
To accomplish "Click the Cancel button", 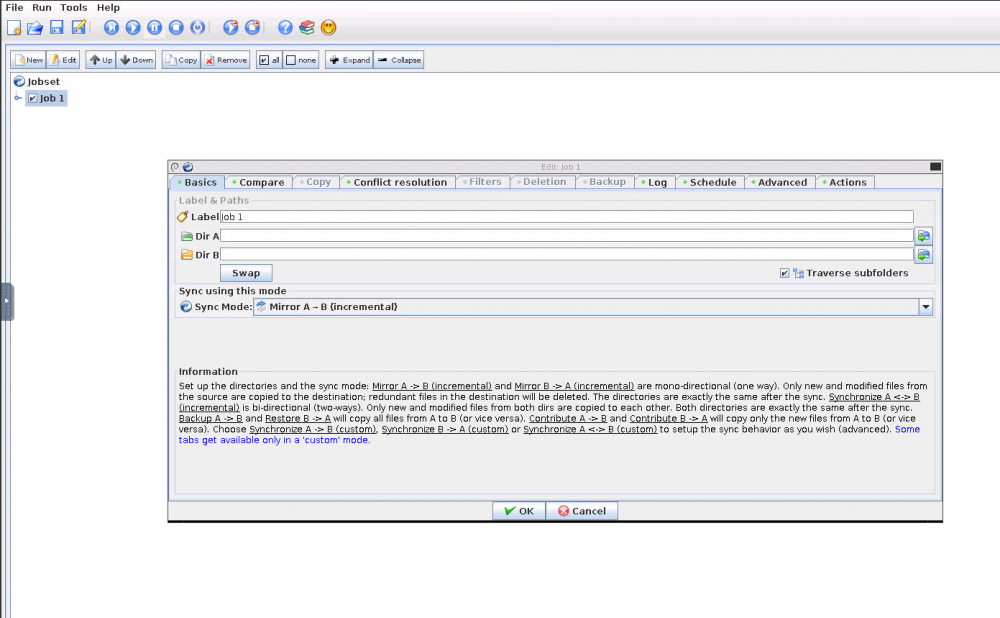I will click(582, 511).
